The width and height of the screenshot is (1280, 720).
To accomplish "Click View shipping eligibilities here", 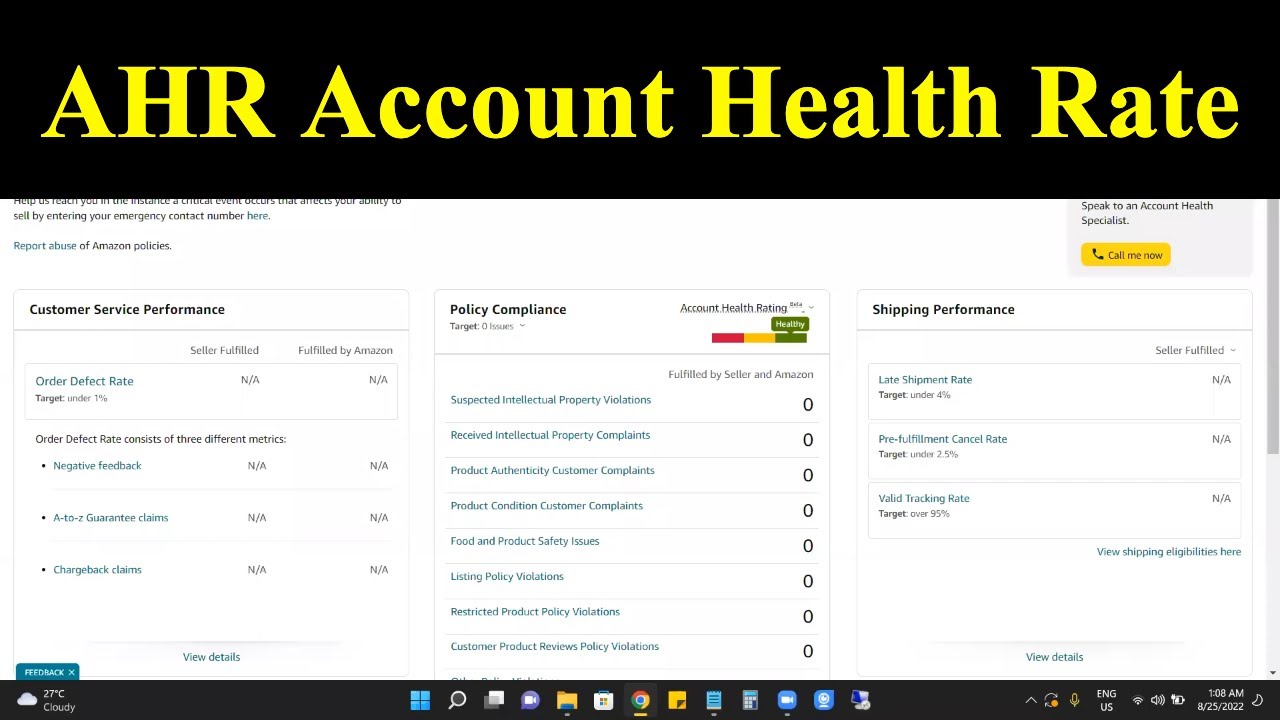I will click(x=1169, y=552).
